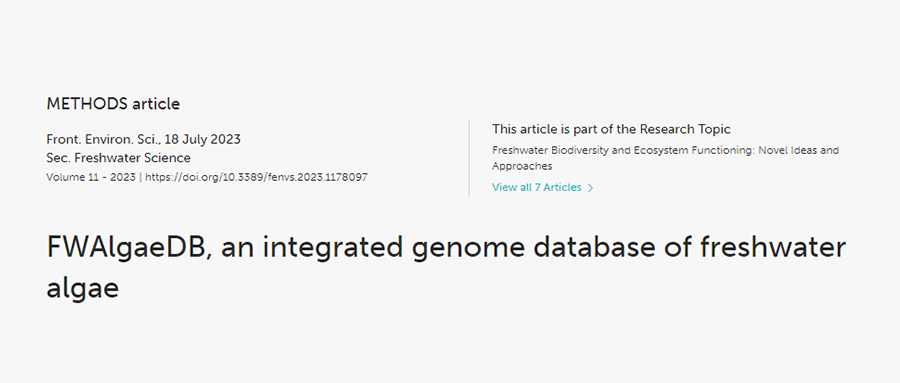The width and height of the screenshot is (900, 383).
Task: Click the word article after METHODS
Action: (156, 104)
